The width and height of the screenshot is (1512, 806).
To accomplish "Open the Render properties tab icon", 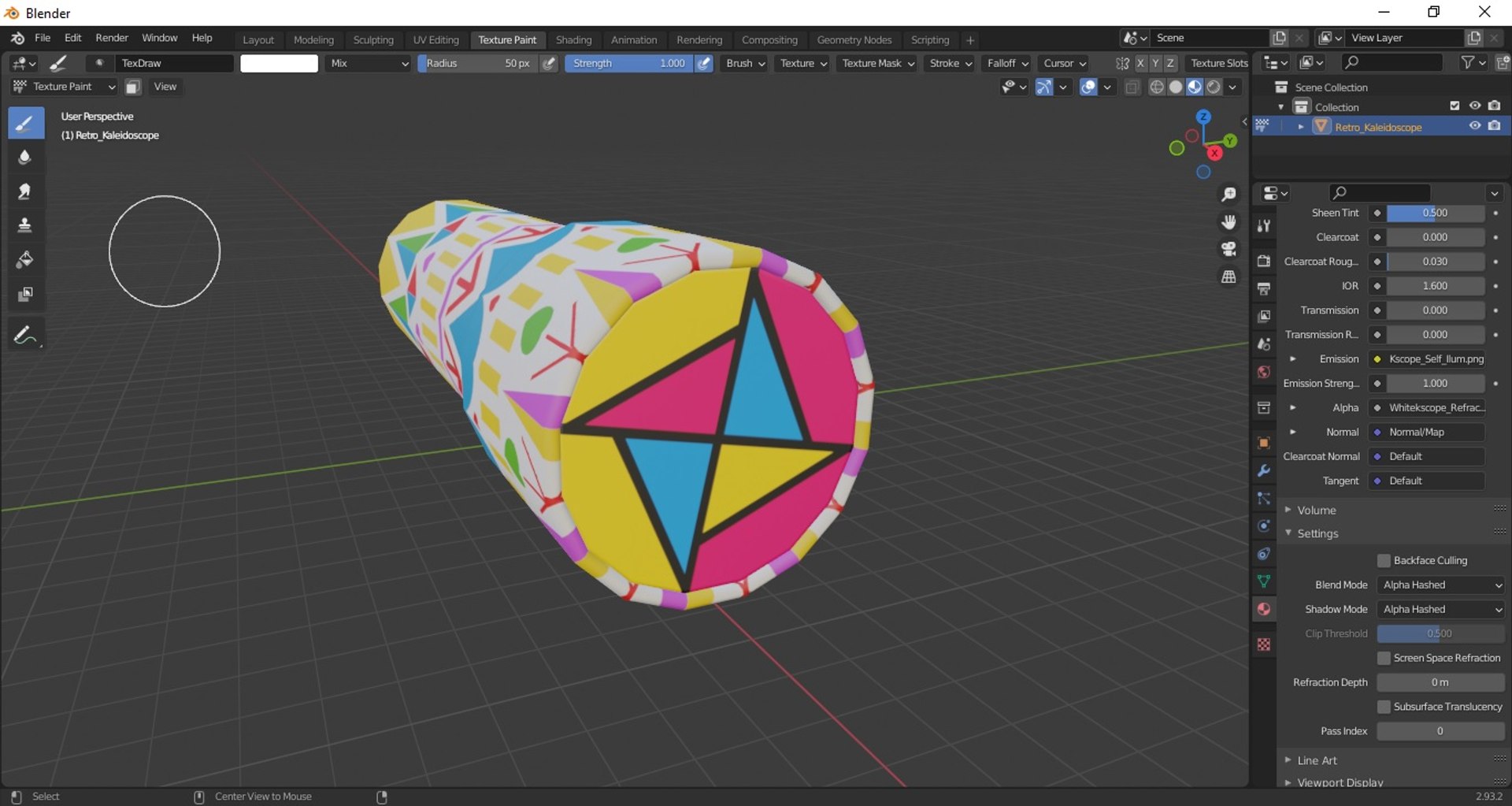I will 1264,261.
